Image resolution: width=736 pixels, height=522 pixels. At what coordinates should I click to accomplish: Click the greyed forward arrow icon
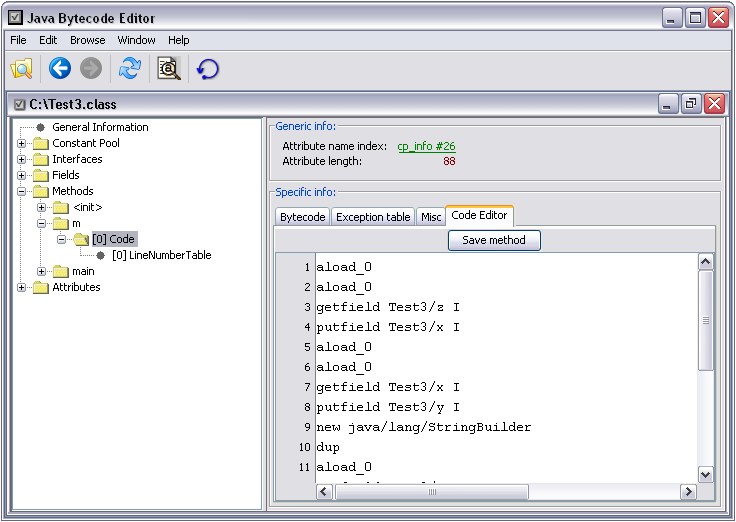(91, 69)
